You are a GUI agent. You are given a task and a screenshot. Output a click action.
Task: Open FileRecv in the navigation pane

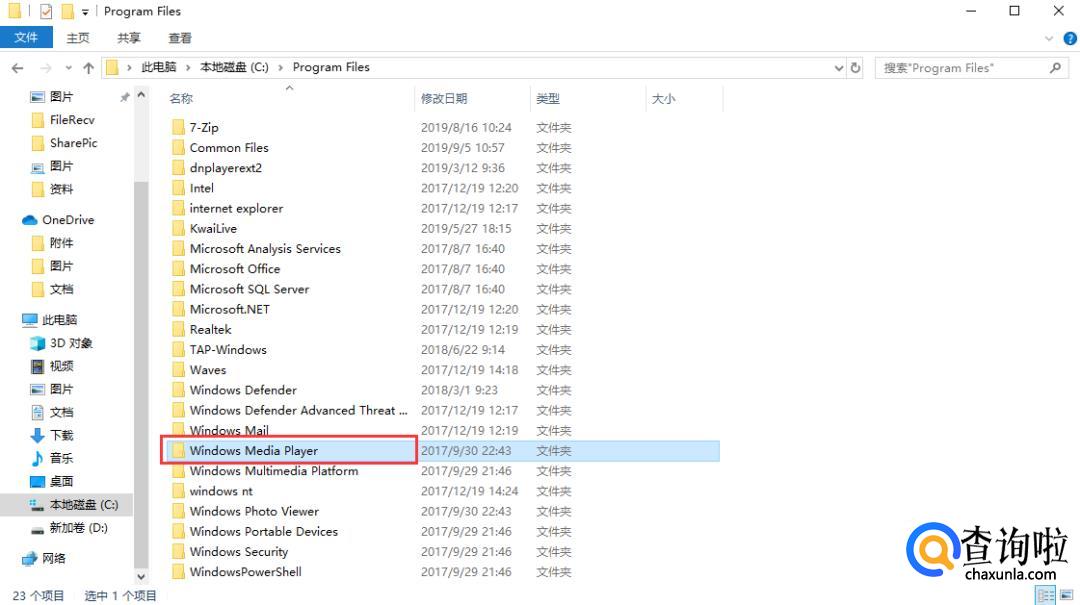click(x=72, y=120)
